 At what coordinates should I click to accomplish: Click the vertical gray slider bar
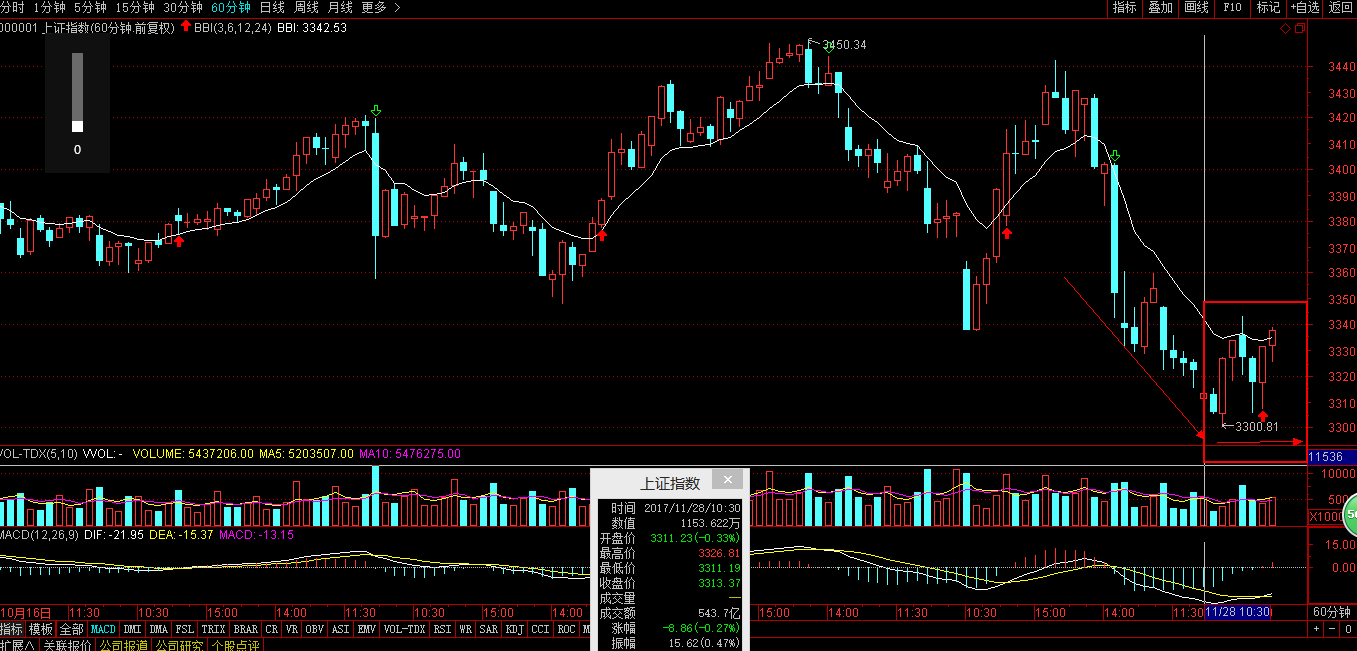[x=77, y=92]
